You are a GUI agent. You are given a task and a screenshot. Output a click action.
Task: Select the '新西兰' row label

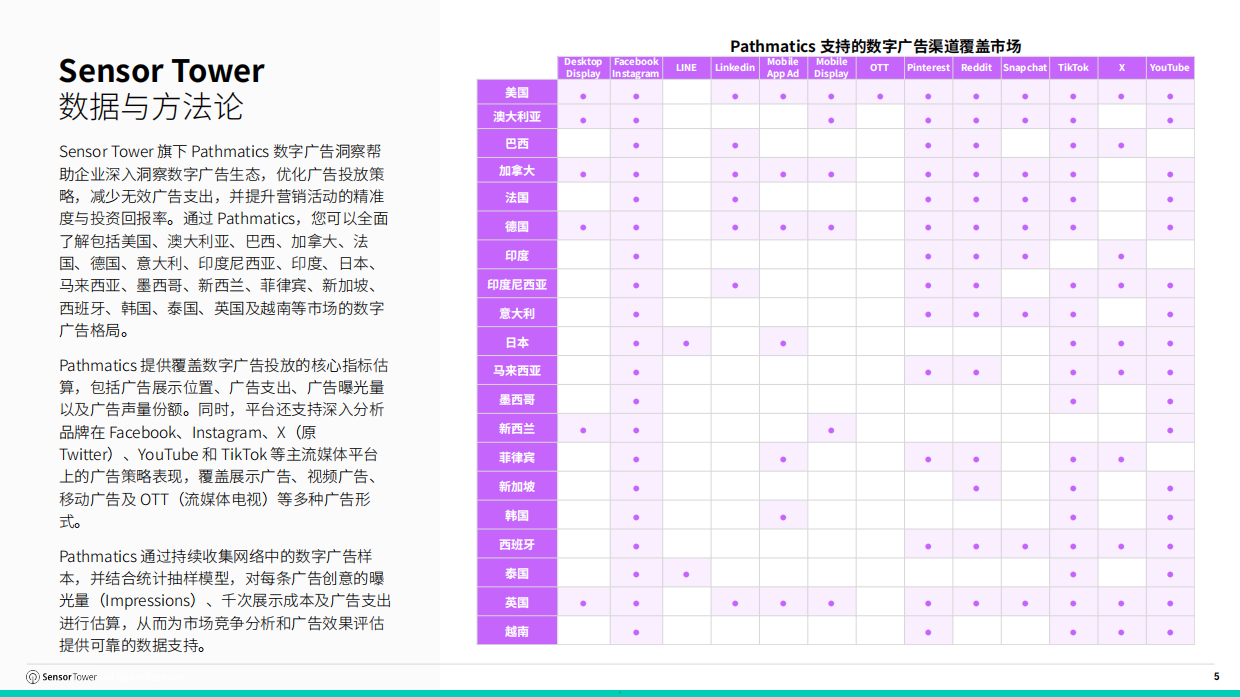517,429
